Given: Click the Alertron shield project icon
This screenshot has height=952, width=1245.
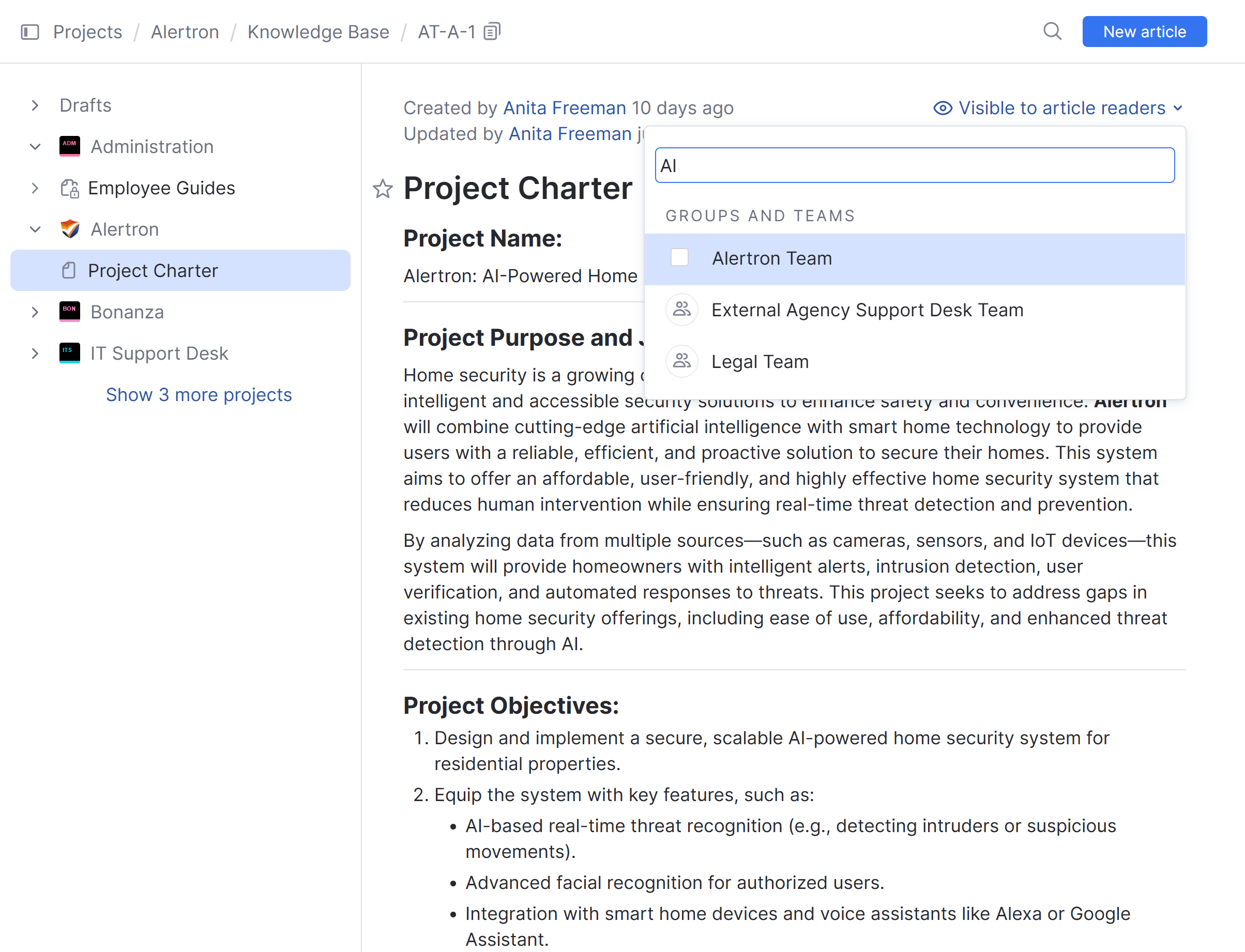Looking at the screenshot, I should [x=69, y=229].
